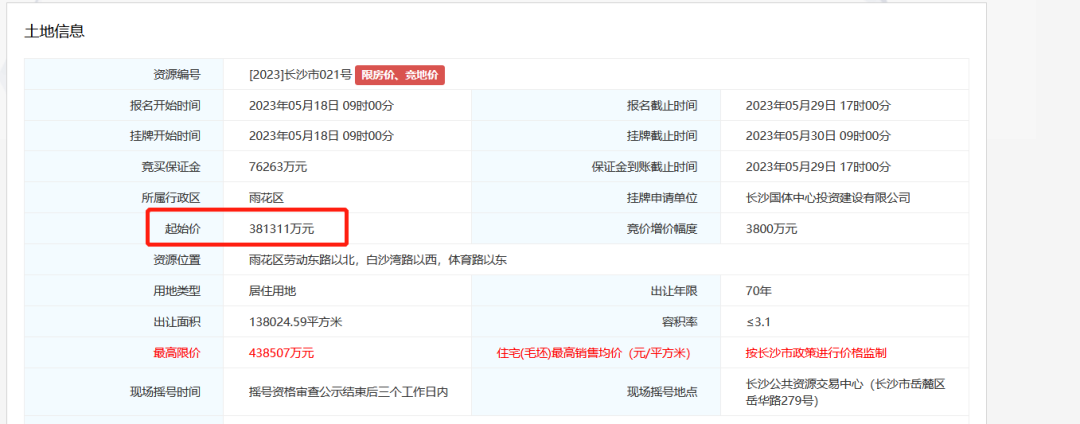Click the red 最高限价 label
Image resolution: width=1080 pixels, height=424 pixels.
pos(177,353)
